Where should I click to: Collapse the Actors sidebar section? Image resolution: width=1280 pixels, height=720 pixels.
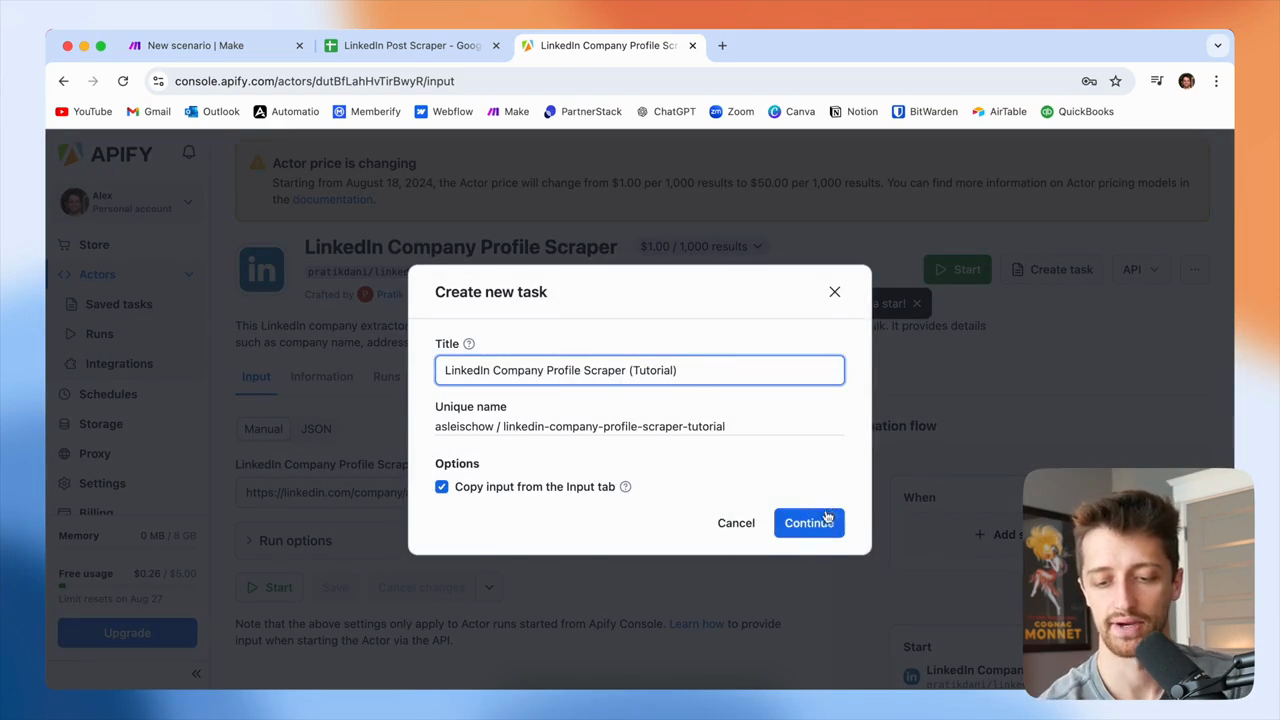click(188, 275)
